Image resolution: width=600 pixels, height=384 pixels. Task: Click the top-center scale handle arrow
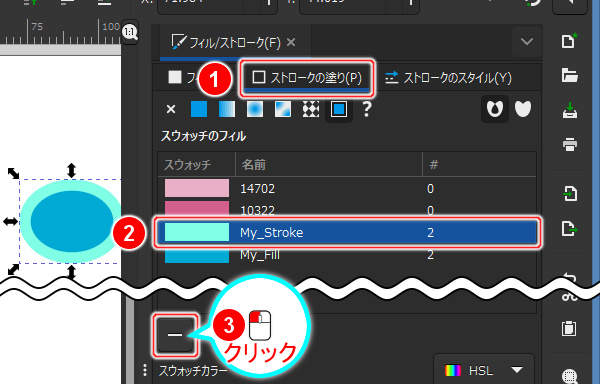72,170
